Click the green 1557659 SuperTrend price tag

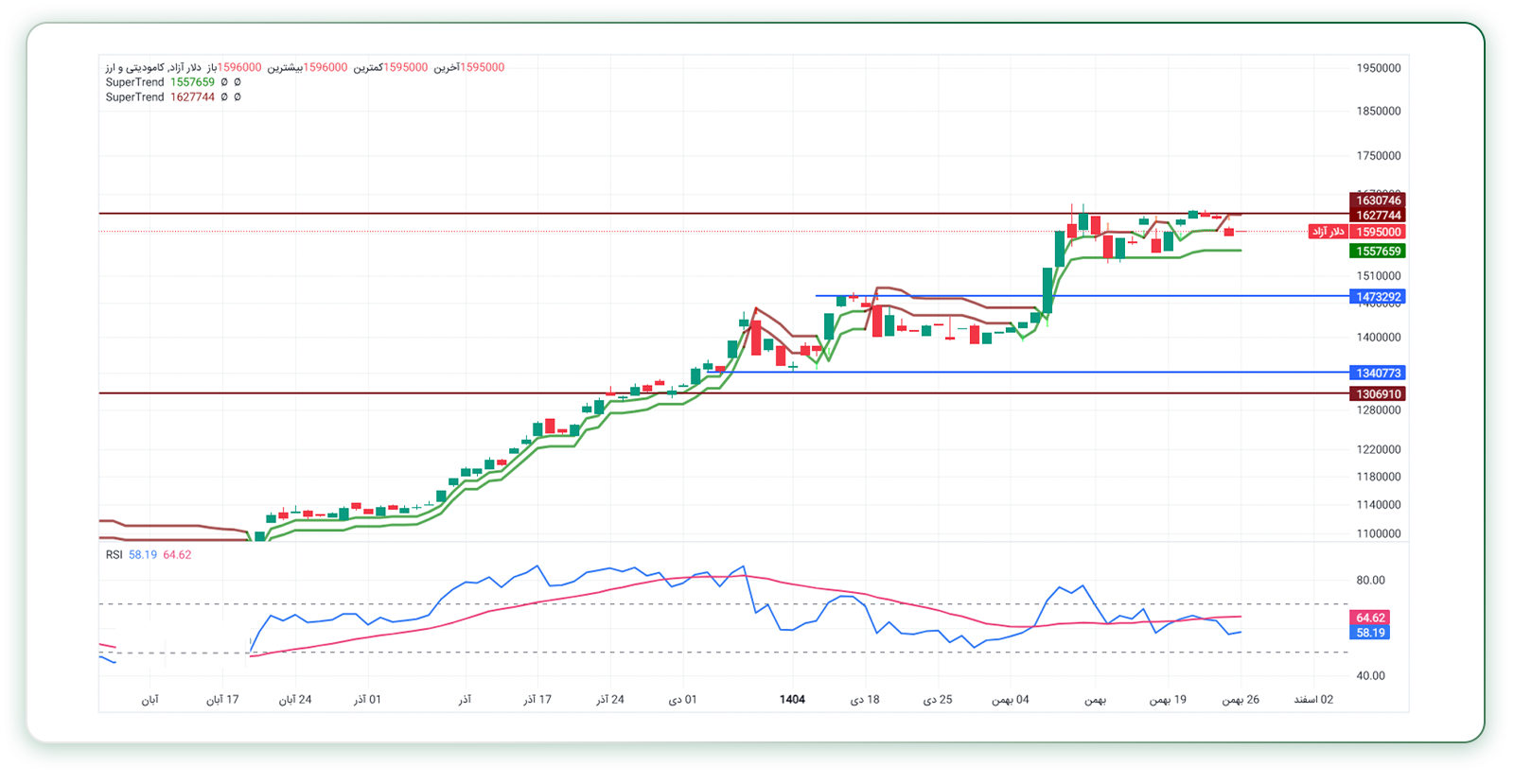click(1377, 252)
